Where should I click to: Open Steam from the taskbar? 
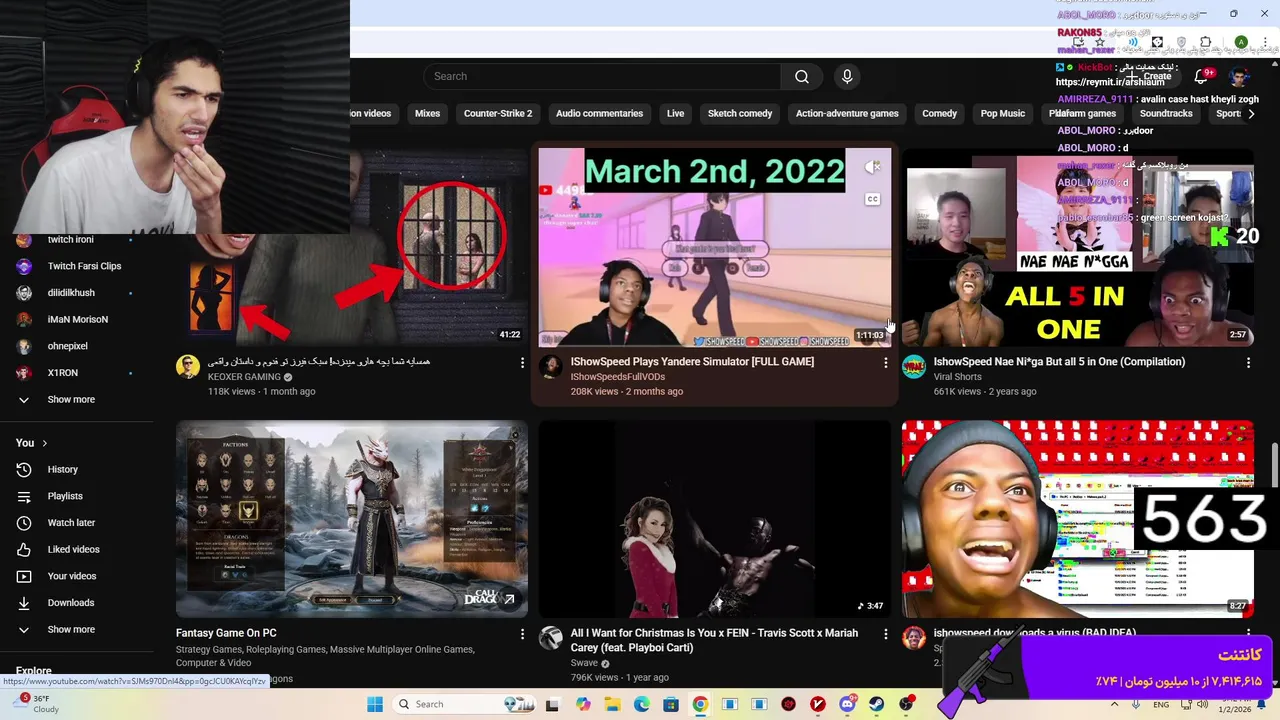point(877,704)
